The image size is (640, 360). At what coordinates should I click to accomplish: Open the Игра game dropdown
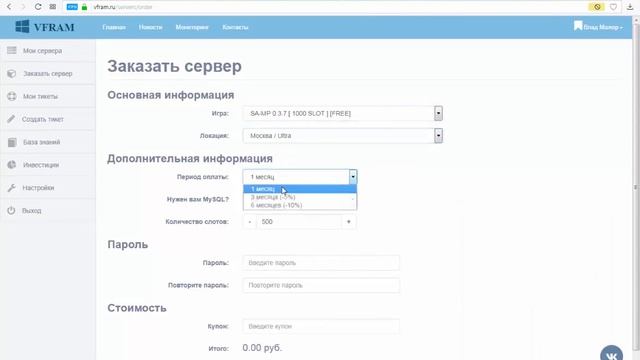[342, 113]
